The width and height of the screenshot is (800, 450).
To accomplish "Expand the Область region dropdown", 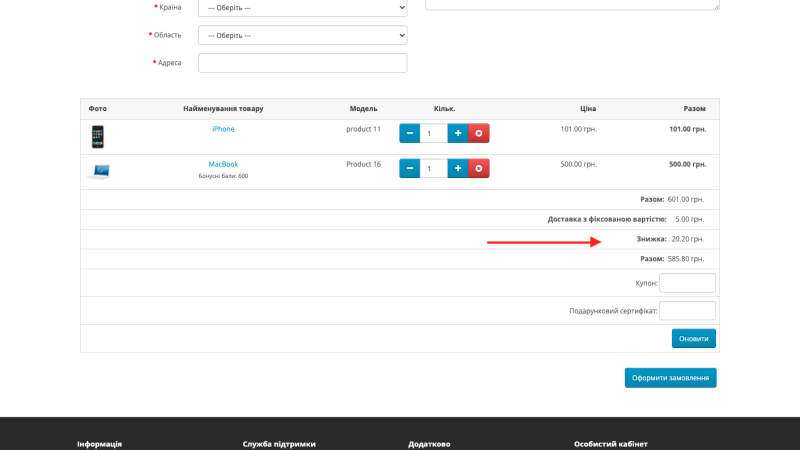I will (303, 35).
